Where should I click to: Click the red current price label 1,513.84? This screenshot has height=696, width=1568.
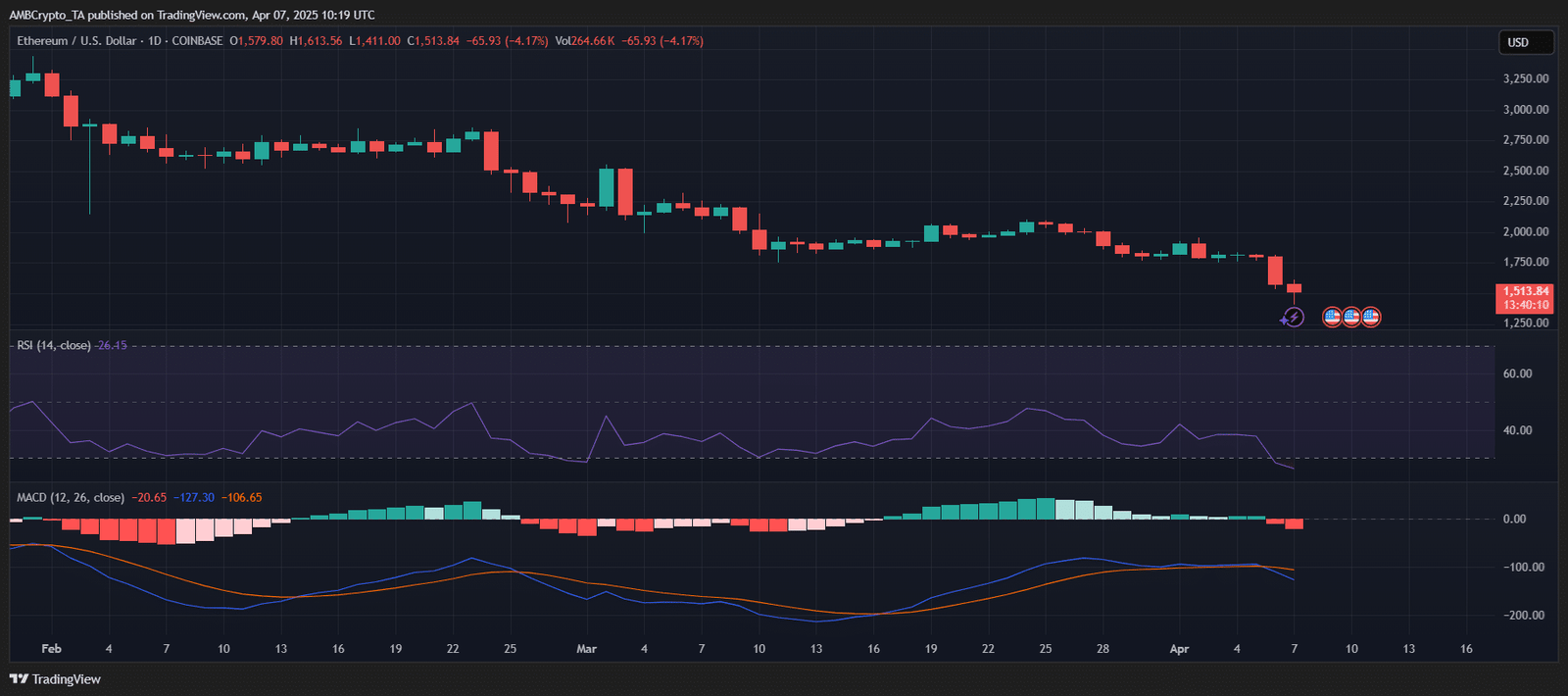coord(1526,291)
